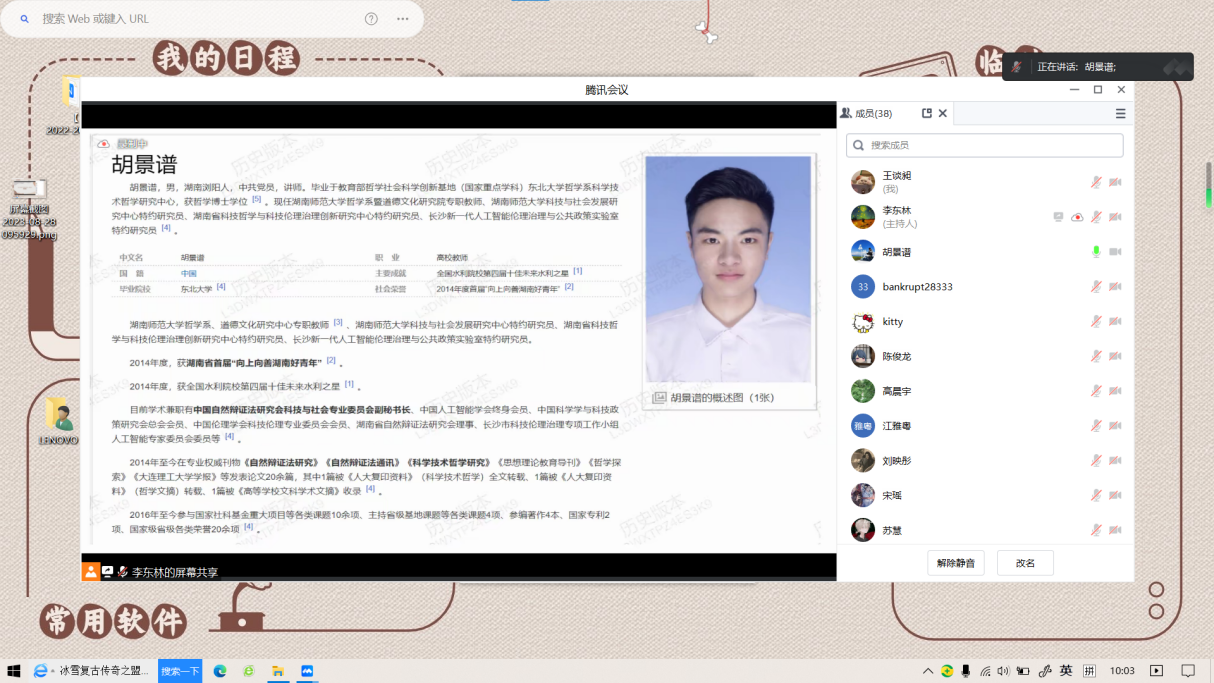The image size is (1214, 683).
Task: Open Microsoft Edge from the taskbar
Action: point(220,671)
